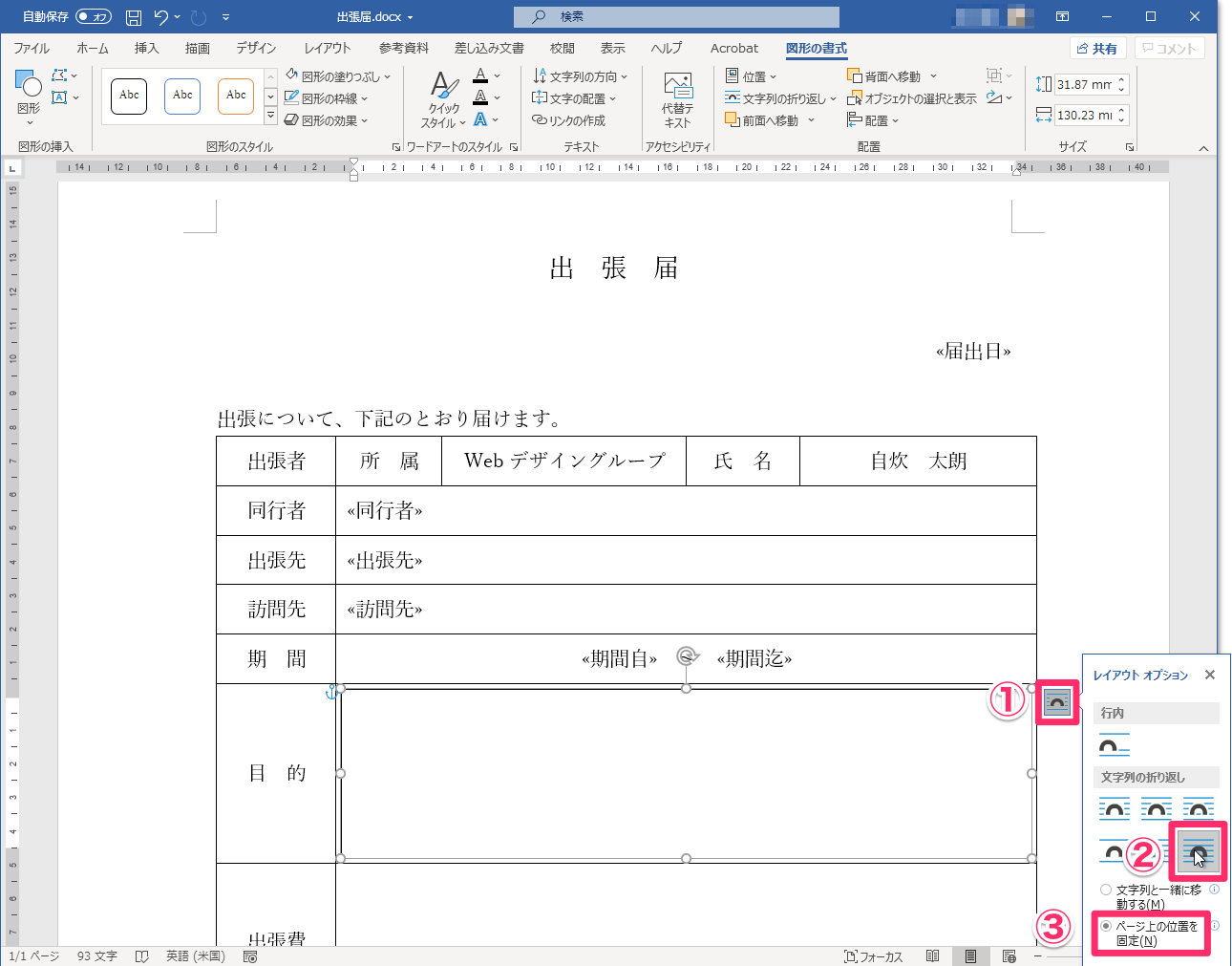This screenshot has width=1232, height=966.
Task: Select the tight text wrapping icon
Action: click(1157, 808)
